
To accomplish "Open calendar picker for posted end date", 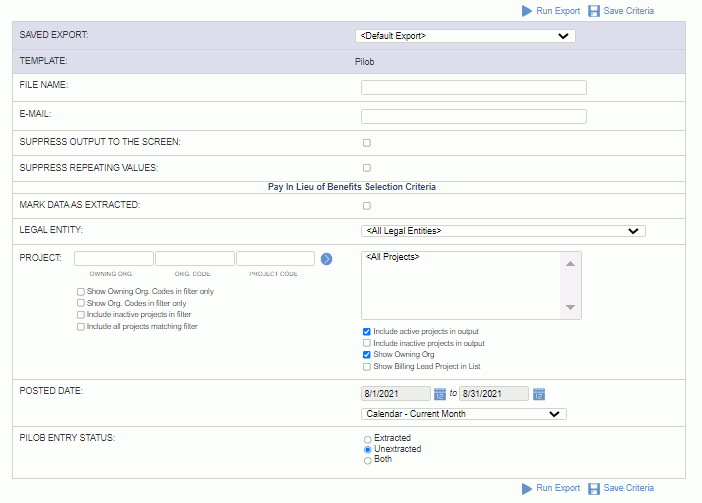I will point(539,394).
